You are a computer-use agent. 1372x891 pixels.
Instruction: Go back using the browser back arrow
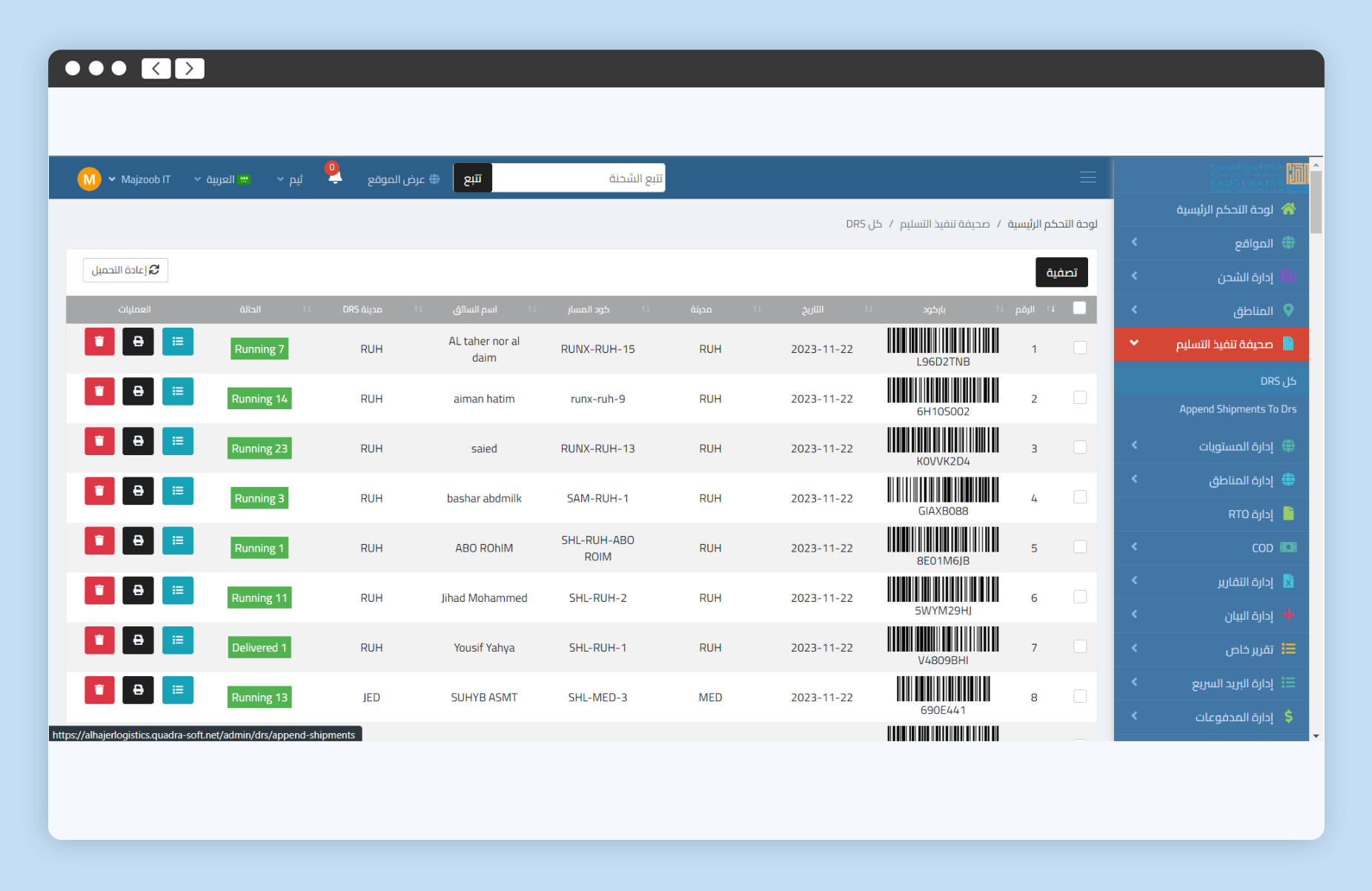click(156, 69)
